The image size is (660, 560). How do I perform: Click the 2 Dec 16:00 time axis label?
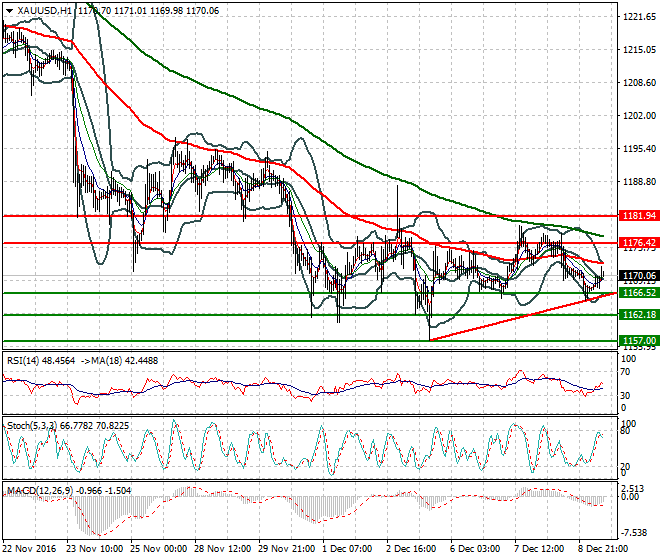pos(411,549)
